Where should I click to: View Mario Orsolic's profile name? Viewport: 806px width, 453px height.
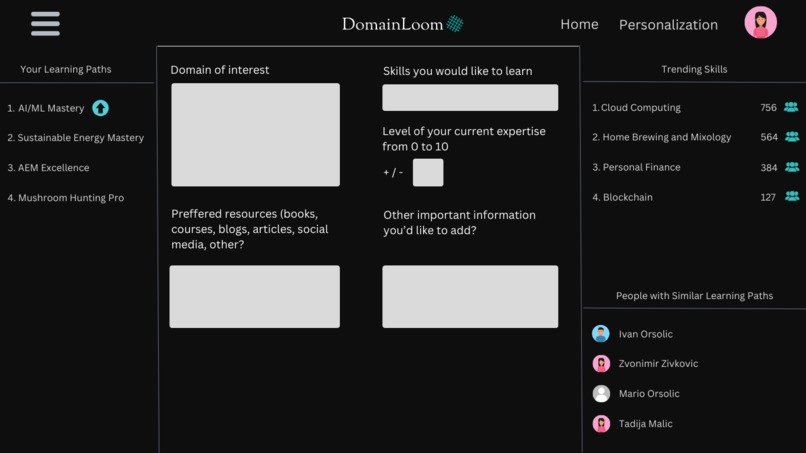point(649,394)
